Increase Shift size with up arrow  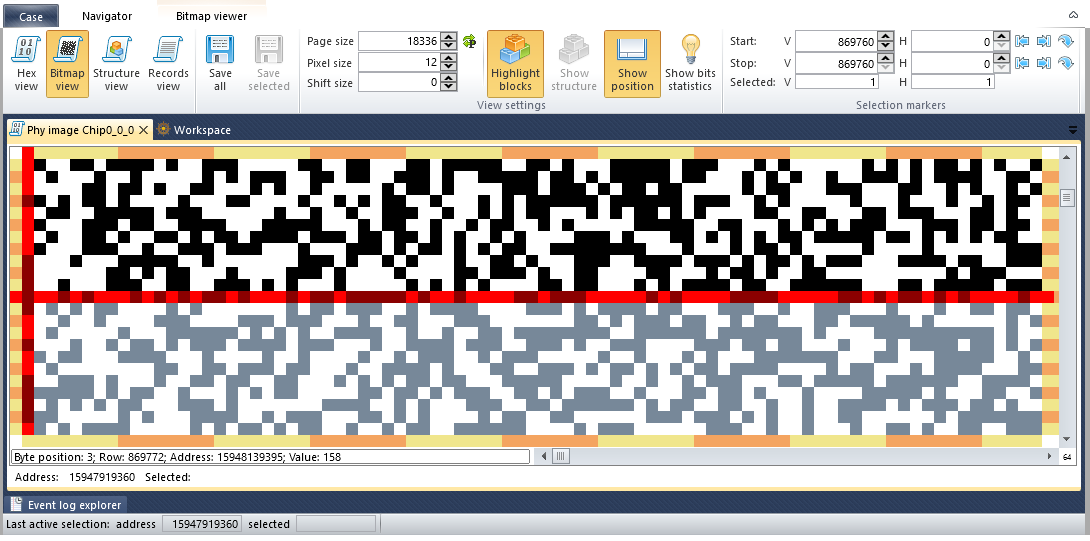tap(449, 79)
